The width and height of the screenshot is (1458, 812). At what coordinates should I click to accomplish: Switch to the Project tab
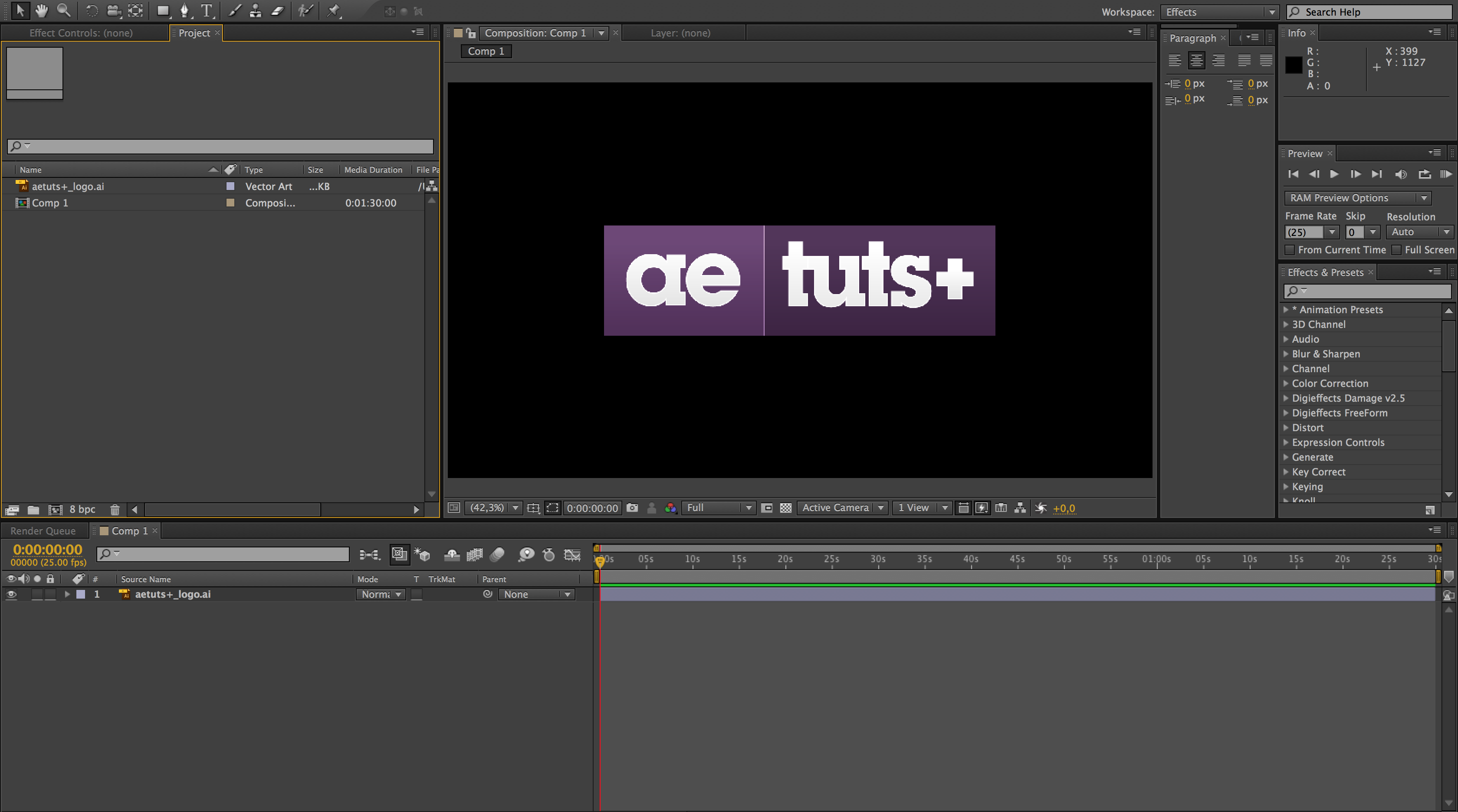click(194, 33)
